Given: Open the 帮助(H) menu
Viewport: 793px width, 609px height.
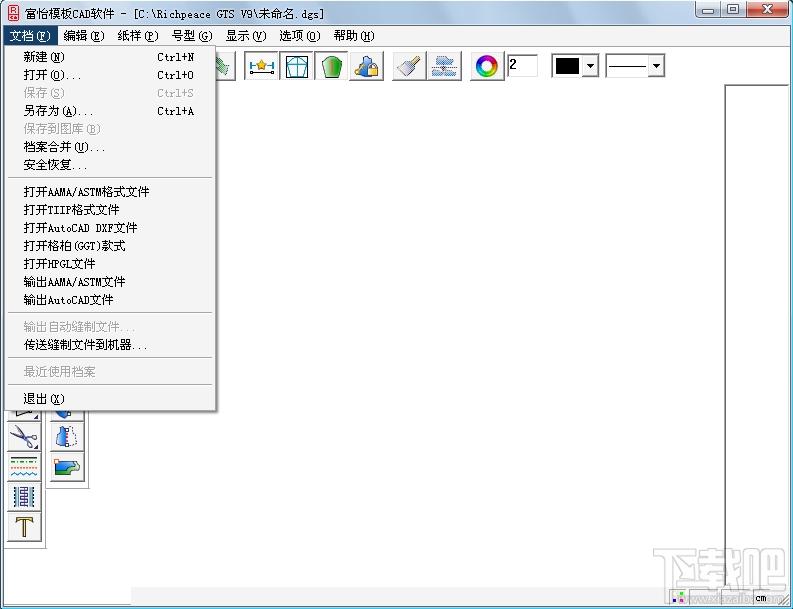Looking at the screenshot, I should (x=354, y=36).
